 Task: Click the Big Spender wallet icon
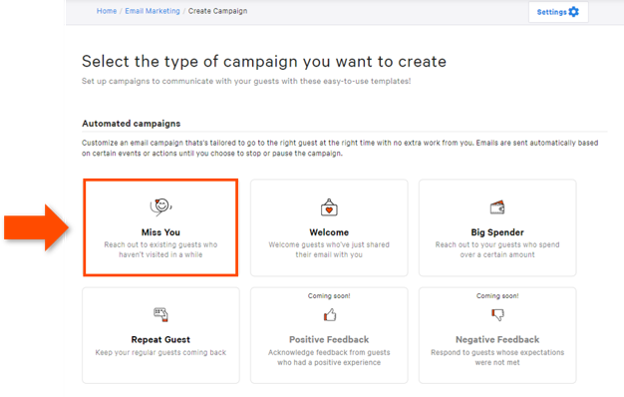(497, 207)
